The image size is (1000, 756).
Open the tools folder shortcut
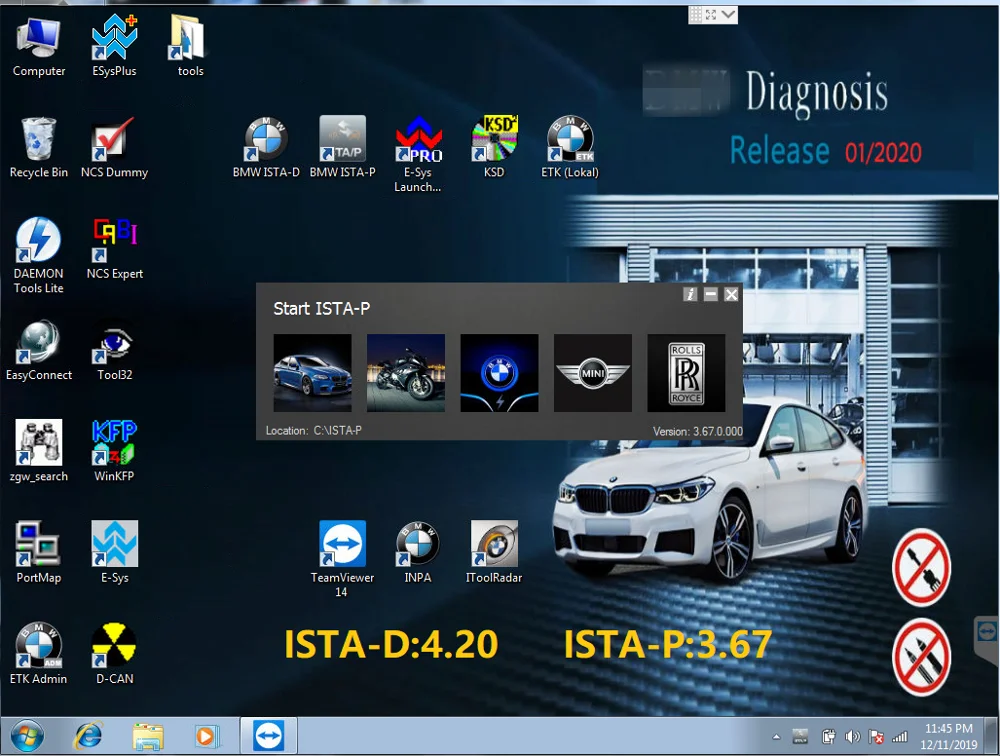click(189, 46)
